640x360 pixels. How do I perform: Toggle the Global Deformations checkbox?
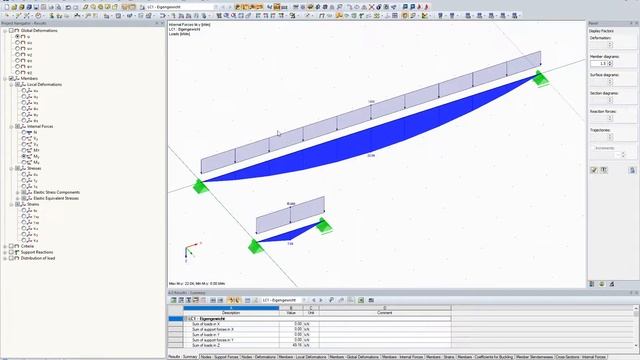point(11,30)
